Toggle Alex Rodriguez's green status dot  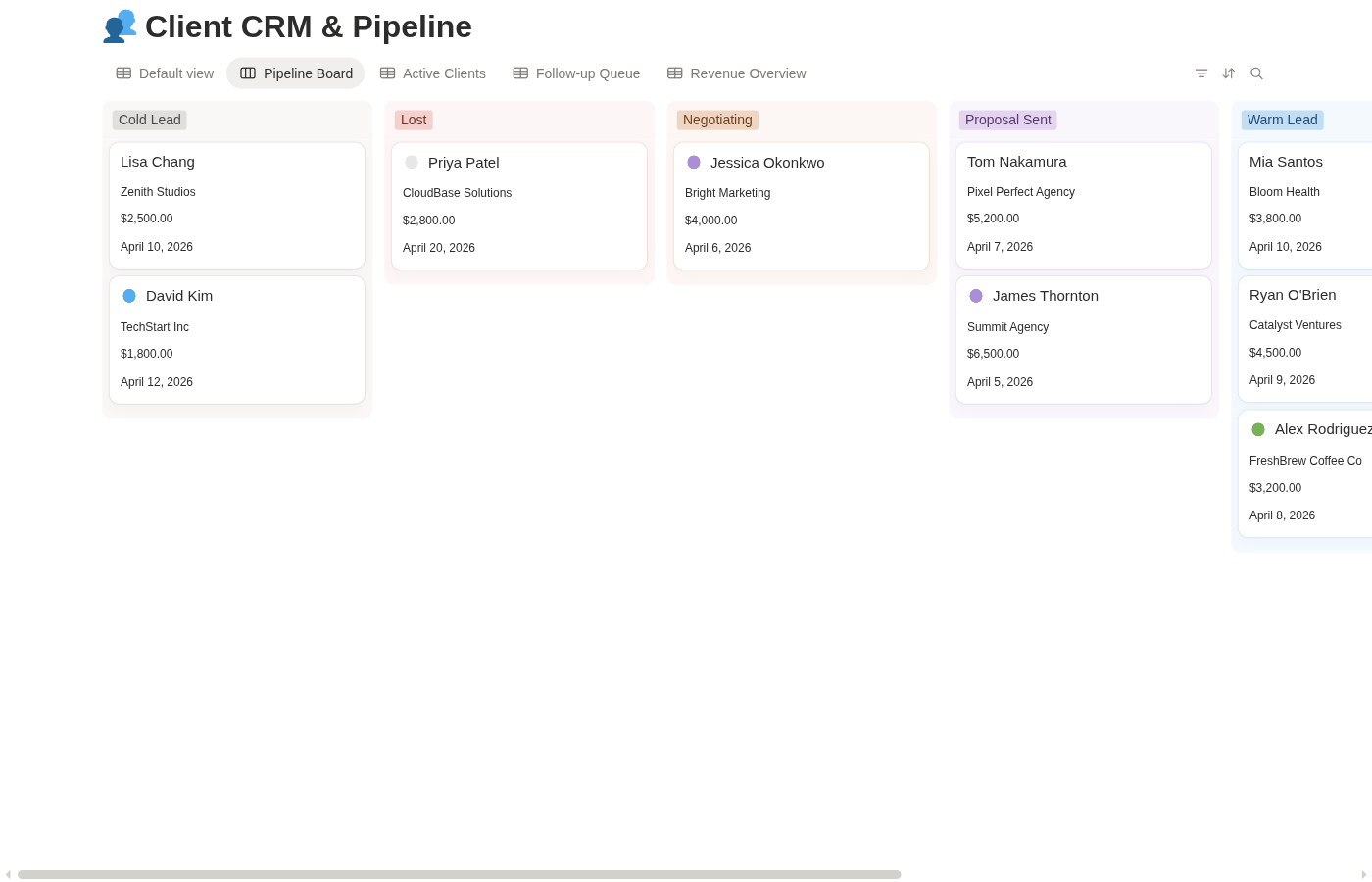[1258, 429]
